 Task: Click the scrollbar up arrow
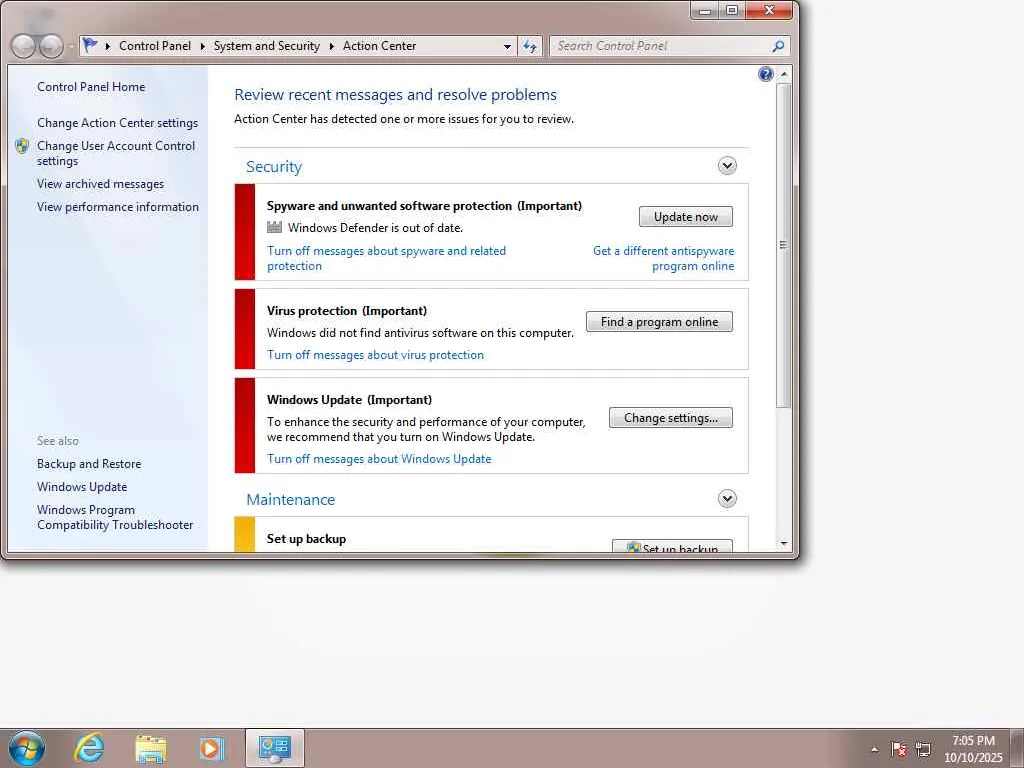tap(783, 74)
